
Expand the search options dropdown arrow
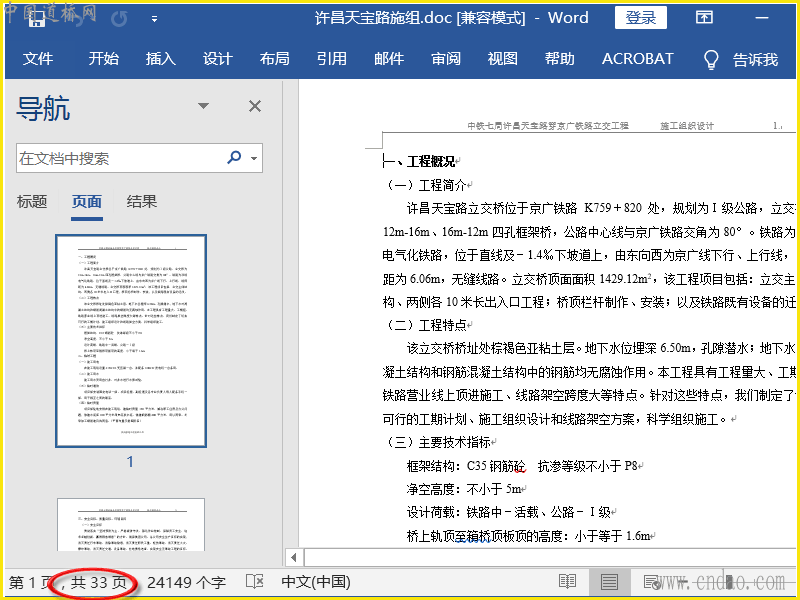pyautogui.click(x=254, y=158)
